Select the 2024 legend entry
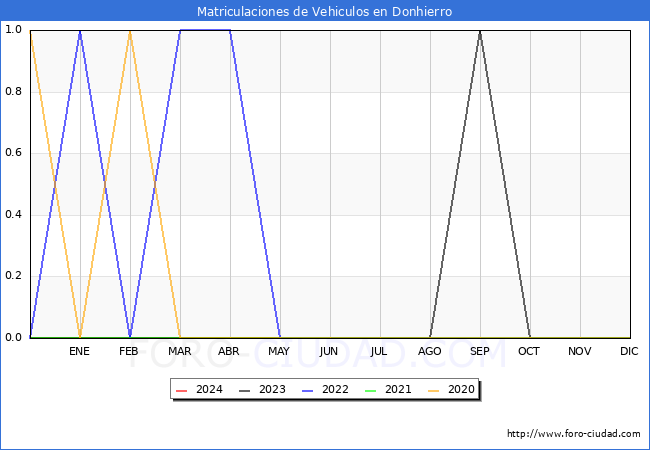Screen dimensions: 650x450 click(199, 390)
